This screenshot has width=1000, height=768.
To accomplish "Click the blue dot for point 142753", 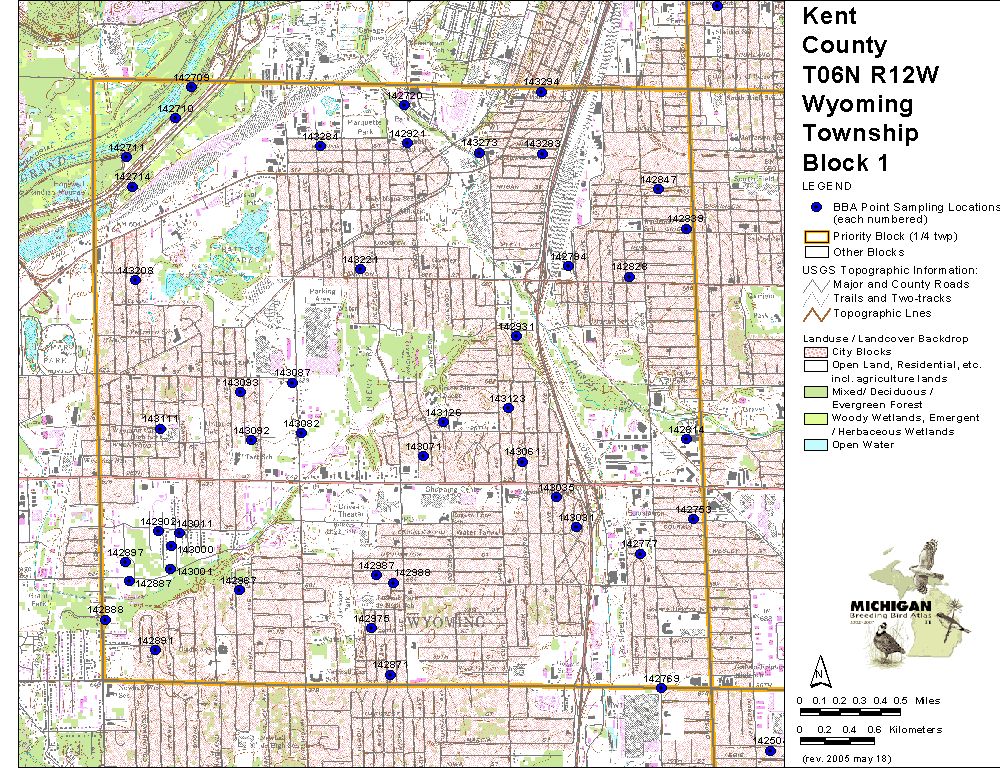I will (693, 519).
